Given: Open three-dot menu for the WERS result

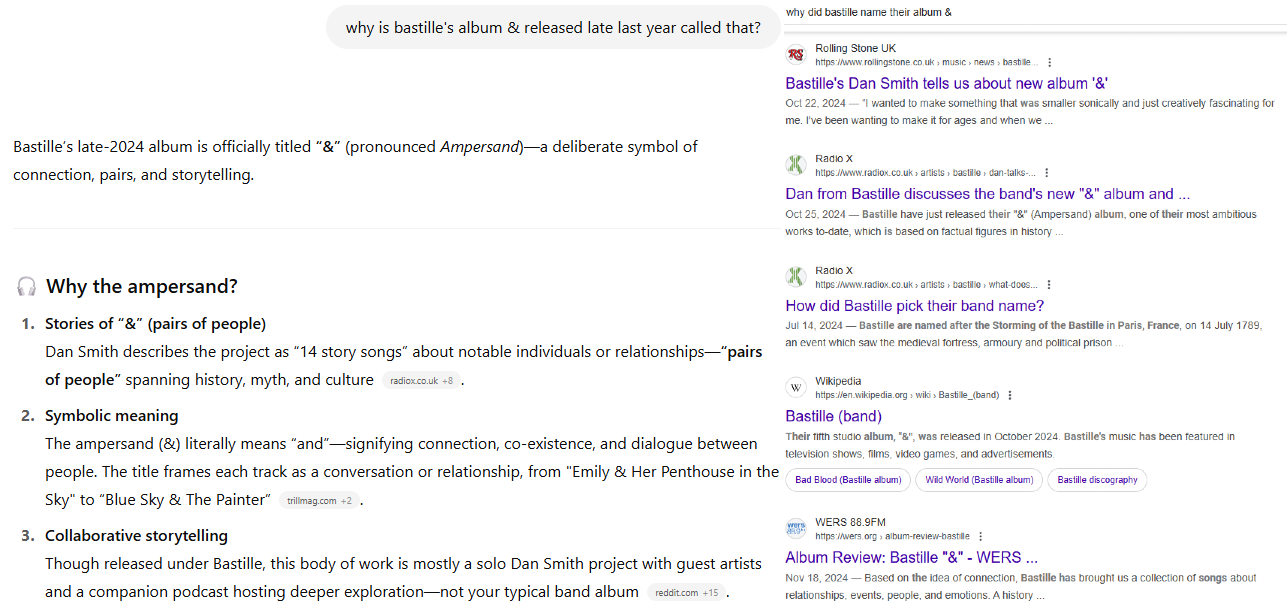Looking at the screenshot, I should 980,536.
